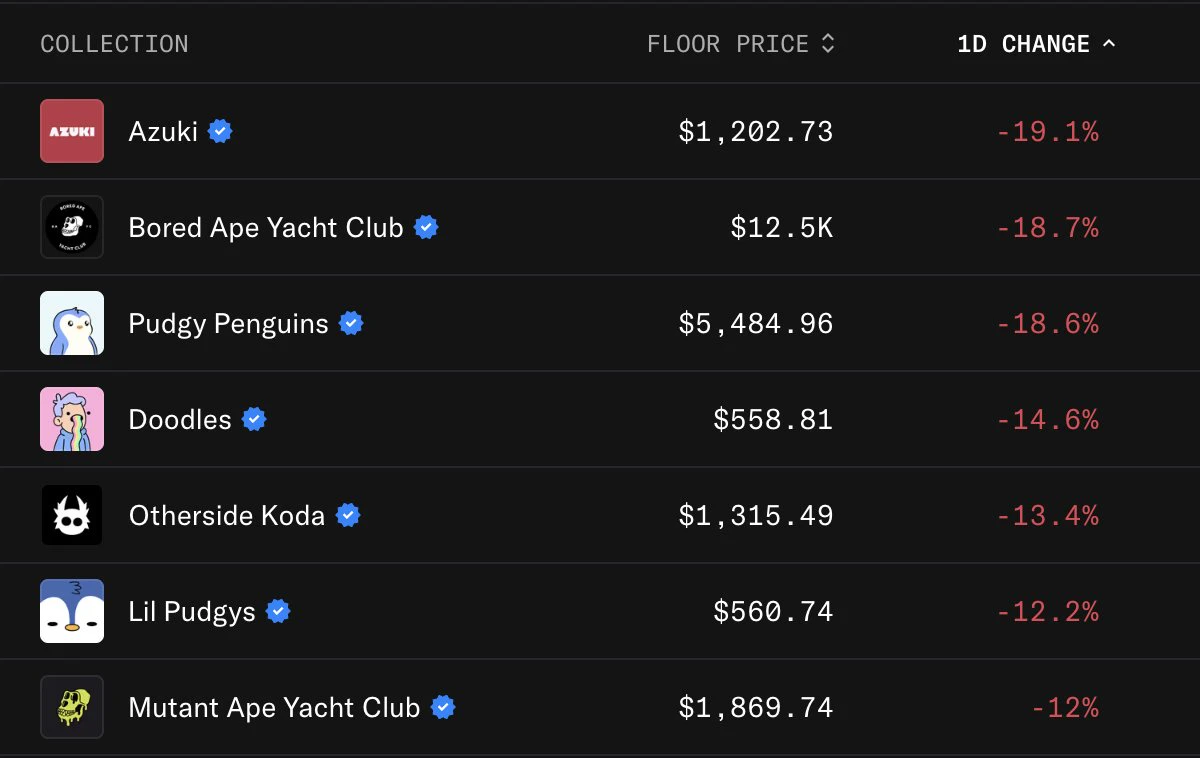
Task: Click the Bored Ape Yacht Club skull logo
Action: pyautogui.click(x=72, y=227)
